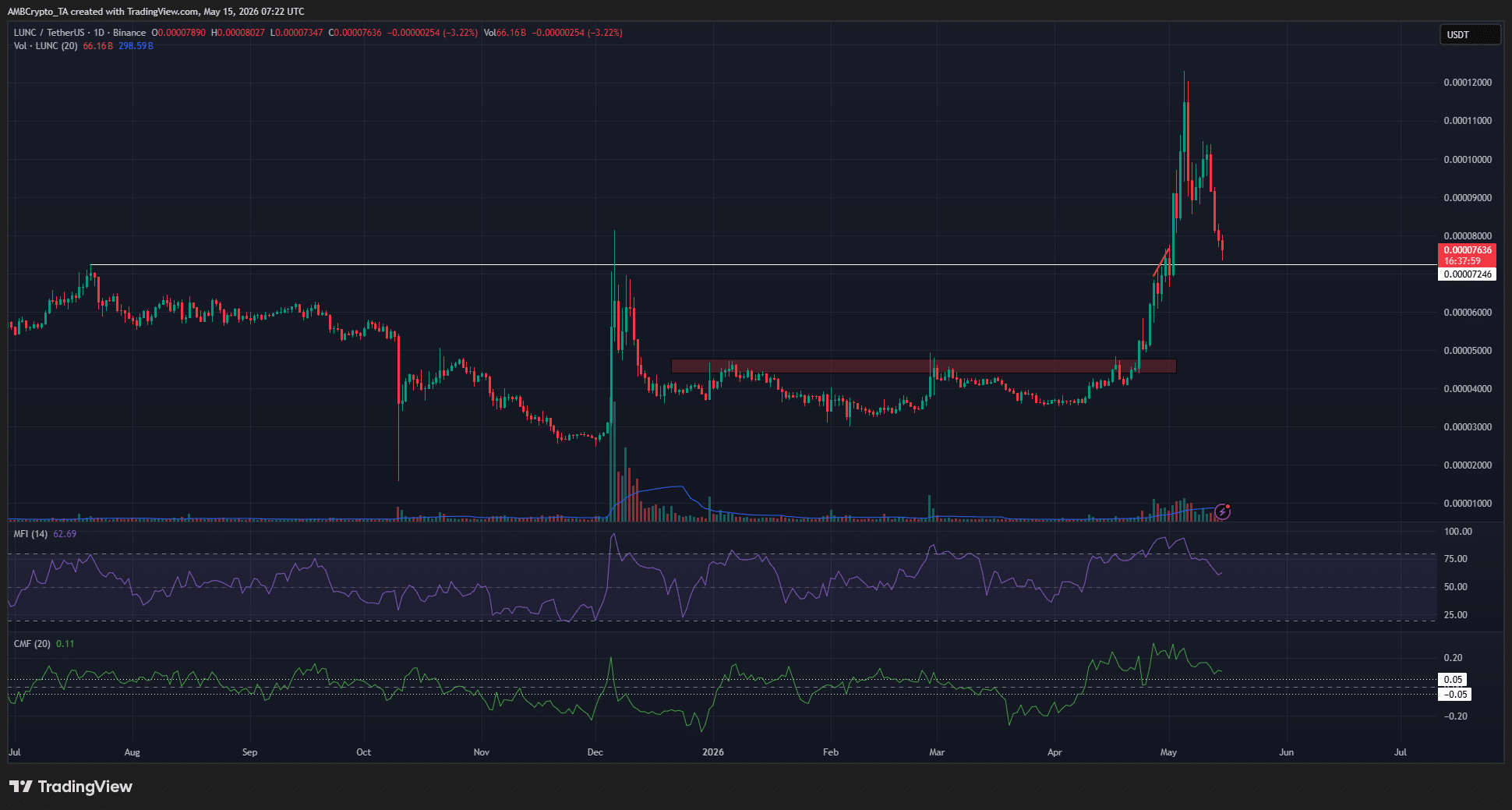Click the red 66.16B volume value
Screen dimensions: 1512x810
tap(98, 46)
